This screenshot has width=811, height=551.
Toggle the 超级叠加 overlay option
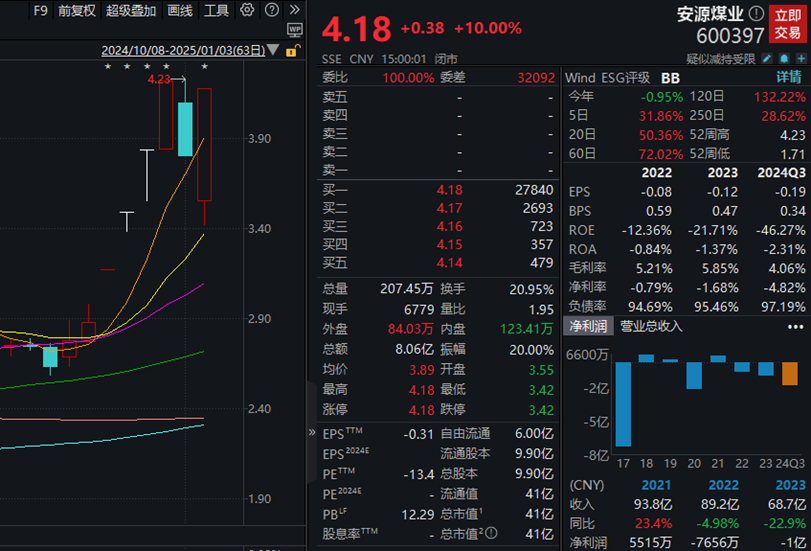131,11
